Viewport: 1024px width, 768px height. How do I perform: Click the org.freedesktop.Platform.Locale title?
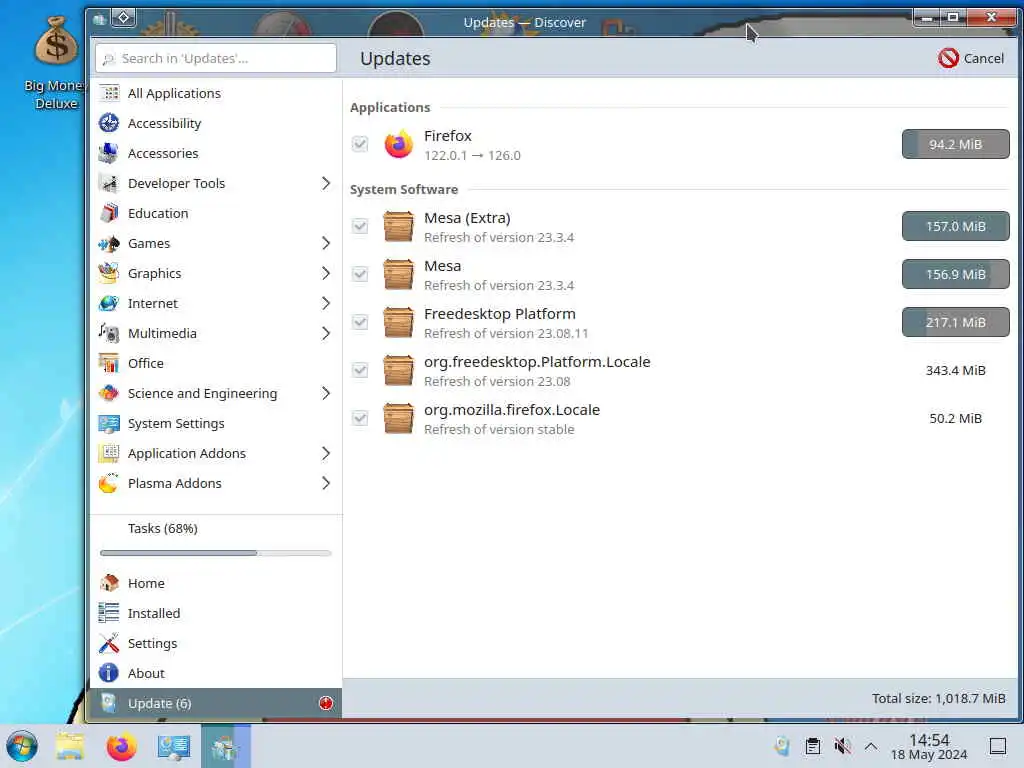coord(537,362)
